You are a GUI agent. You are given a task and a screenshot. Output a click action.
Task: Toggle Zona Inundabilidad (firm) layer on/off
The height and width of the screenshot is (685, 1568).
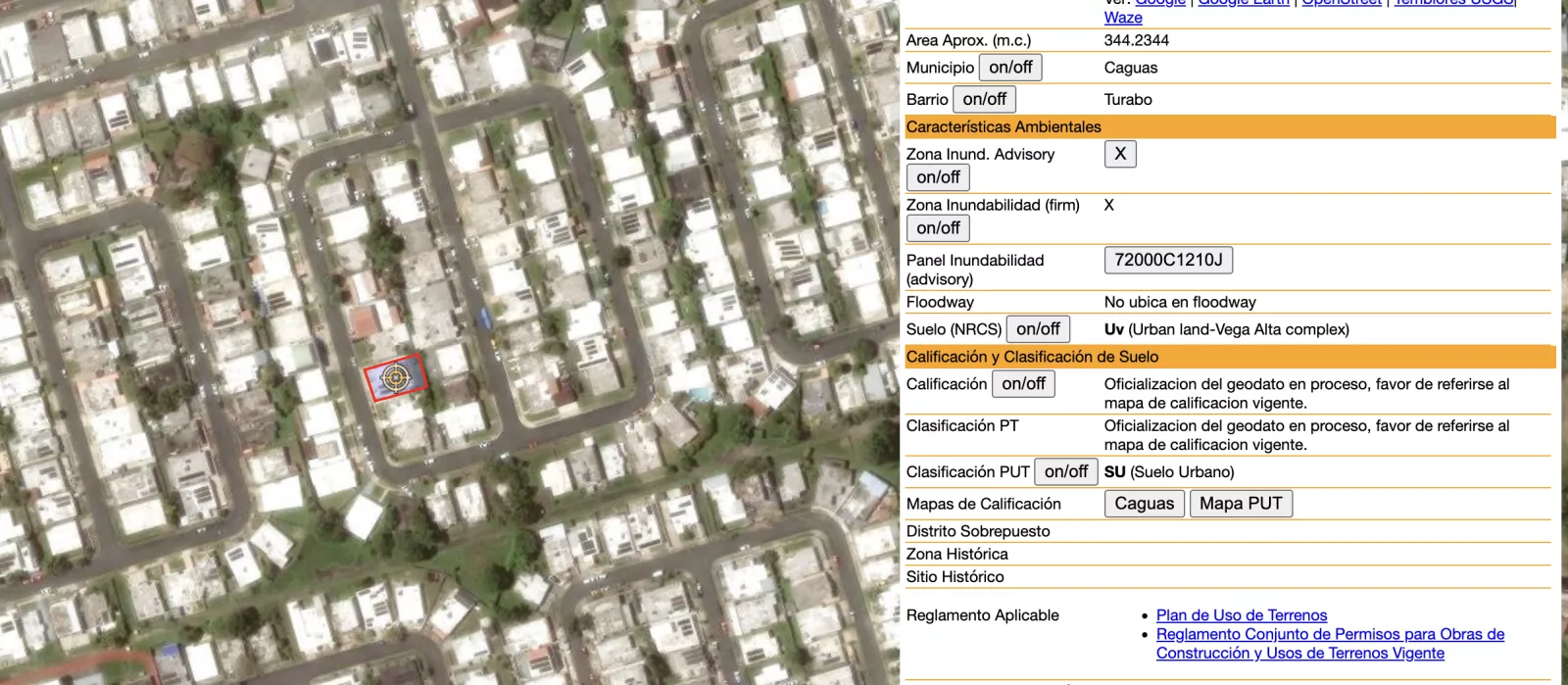coord(938,228)
